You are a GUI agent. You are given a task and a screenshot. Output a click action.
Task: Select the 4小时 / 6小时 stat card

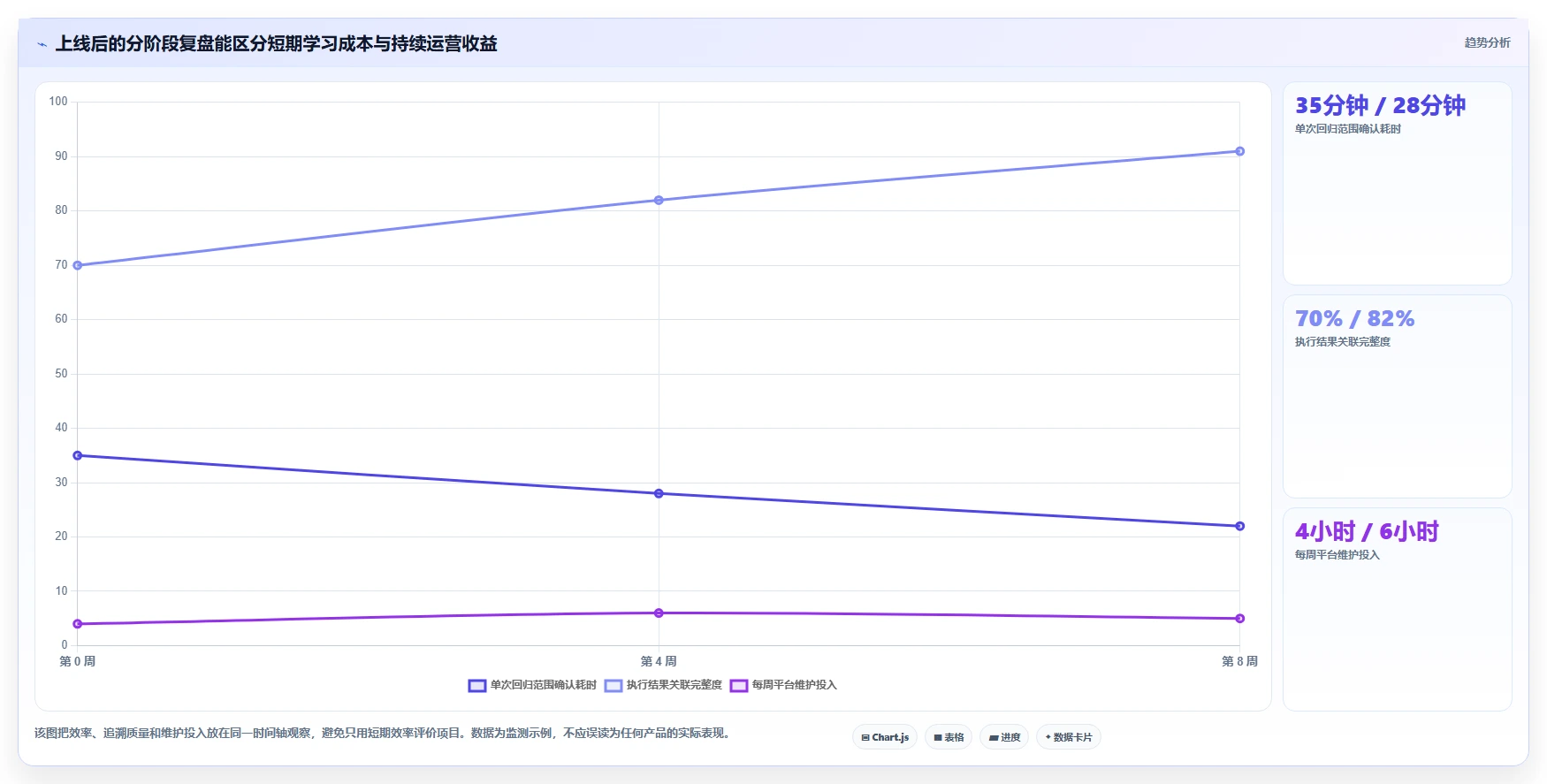click(x=1398, y=610)
